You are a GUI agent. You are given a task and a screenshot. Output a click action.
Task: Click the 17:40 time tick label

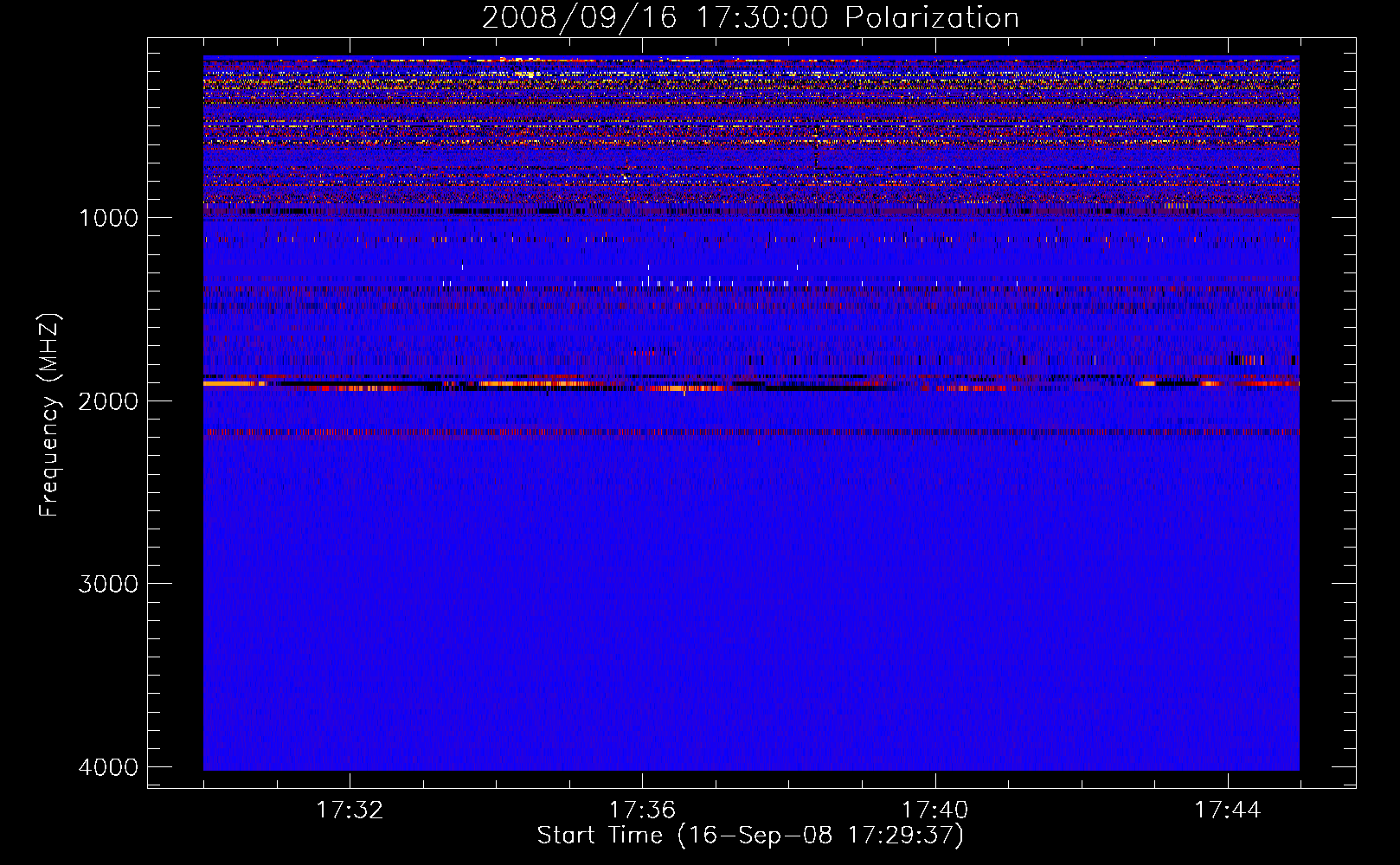click(x=935, y=811)
